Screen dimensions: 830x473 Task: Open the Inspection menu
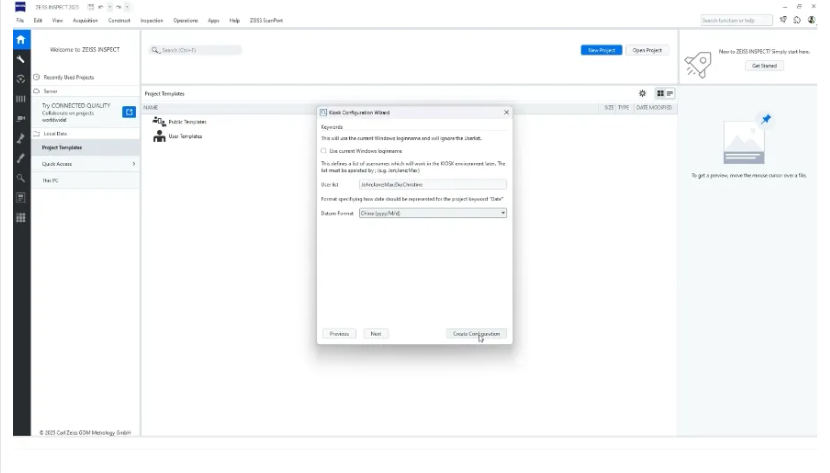tap(152, 21)
